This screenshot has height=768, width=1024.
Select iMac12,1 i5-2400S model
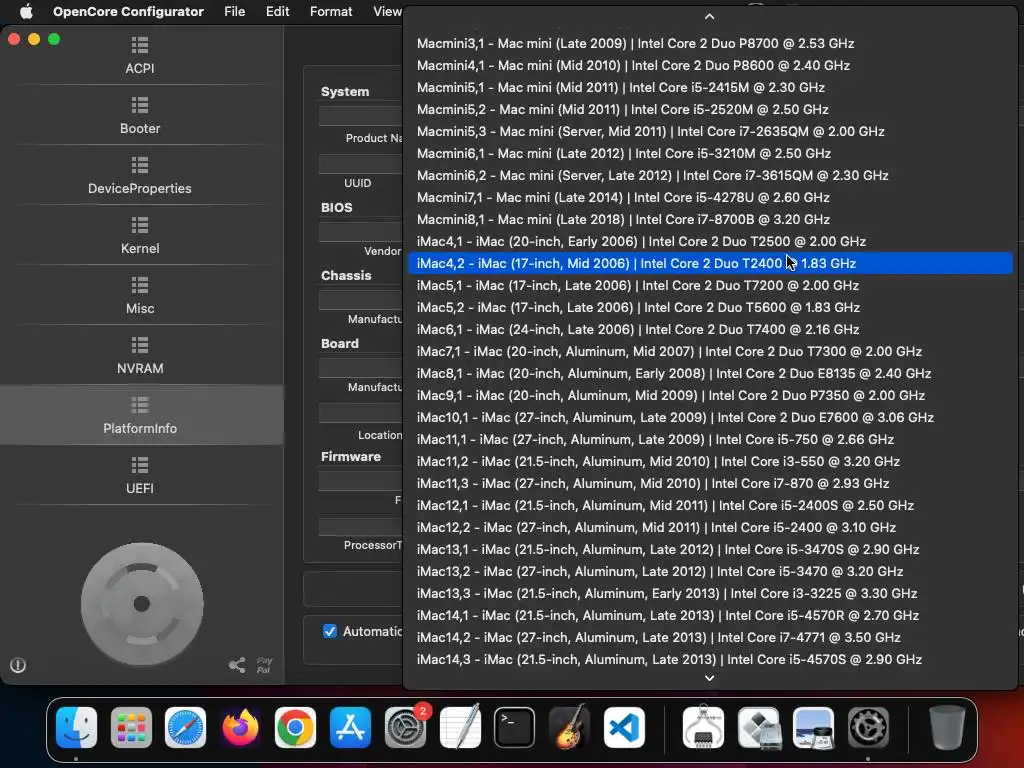tap(710, 505)
